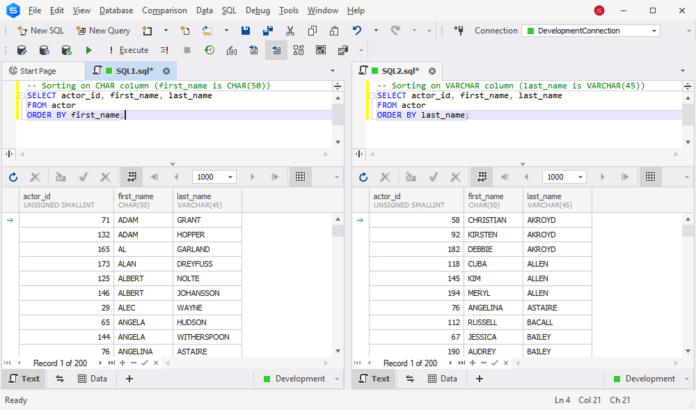This screenshot has height=410, width=696.
Task: Add a new view tab in left pane
Action: (129, 378)
